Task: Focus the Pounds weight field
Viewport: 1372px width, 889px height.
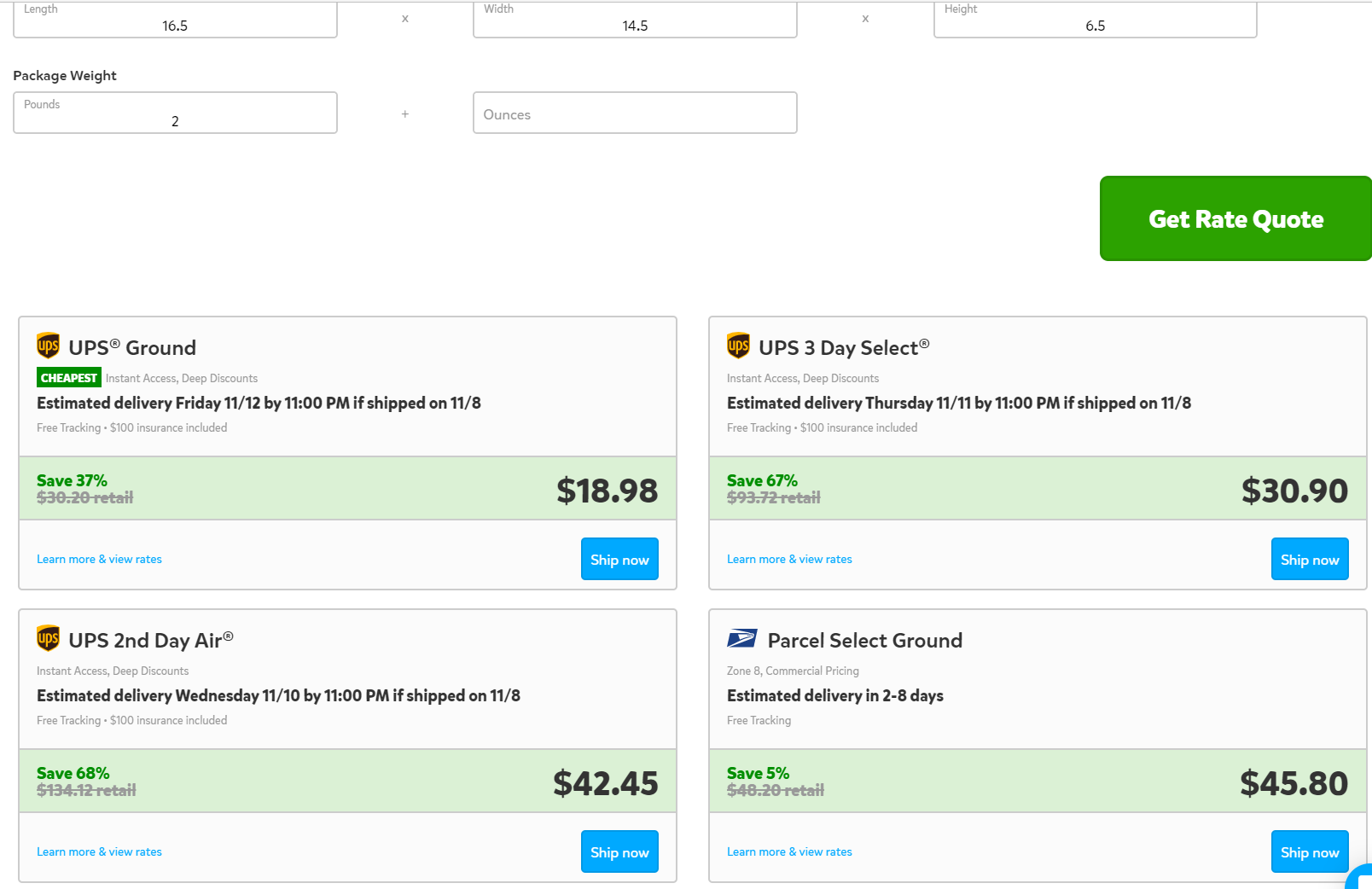Action: pos(175,113)
